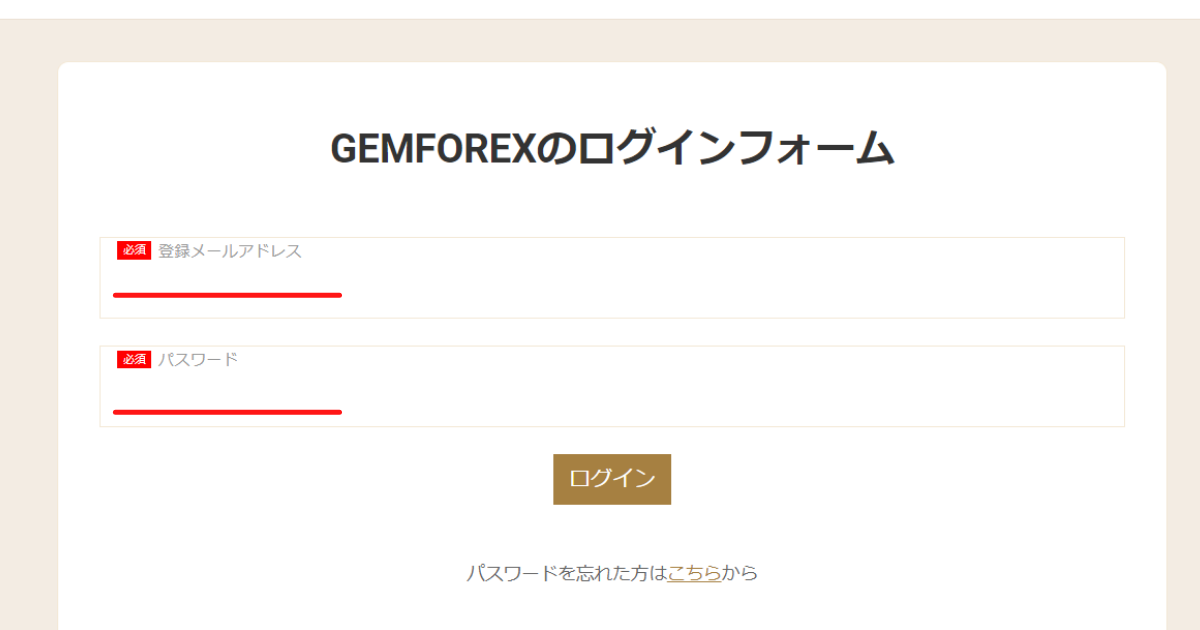Click the パスワード placeholder label

point(196,359)
